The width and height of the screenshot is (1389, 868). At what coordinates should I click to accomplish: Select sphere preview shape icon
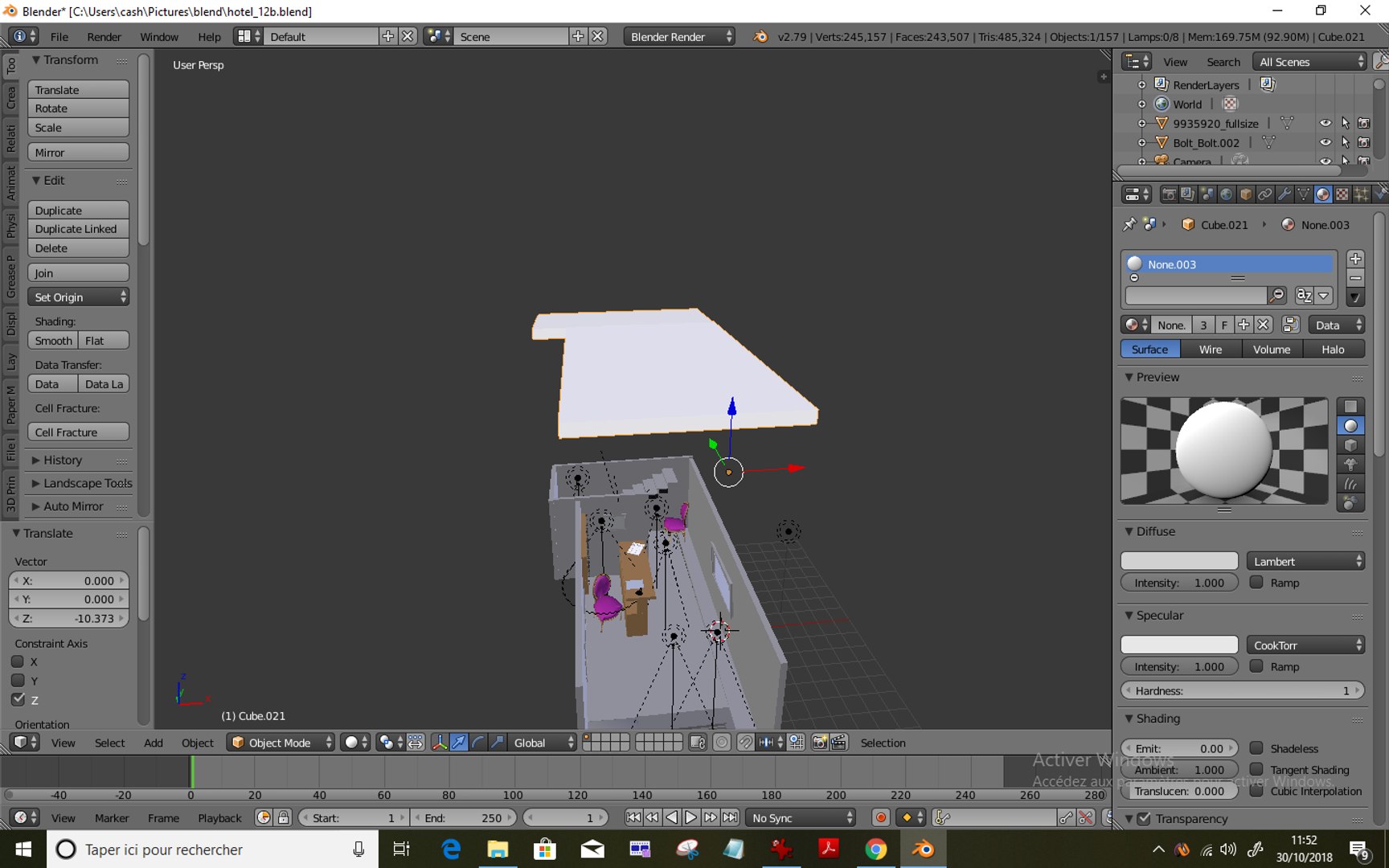tap(1350, 426)
